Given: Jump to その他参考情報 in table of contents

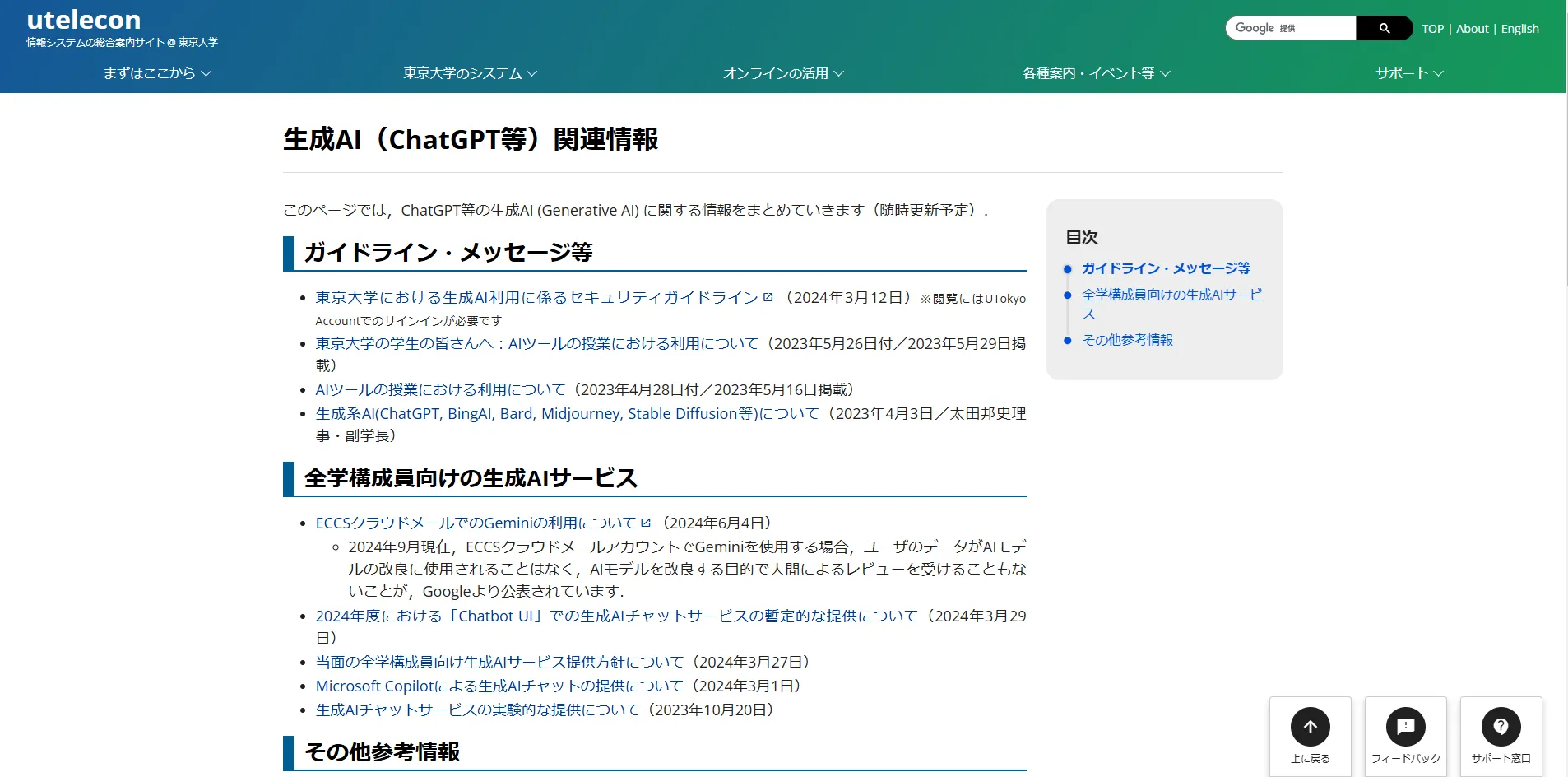Looking at the screenshot, I should click(x=1127, y=340).
